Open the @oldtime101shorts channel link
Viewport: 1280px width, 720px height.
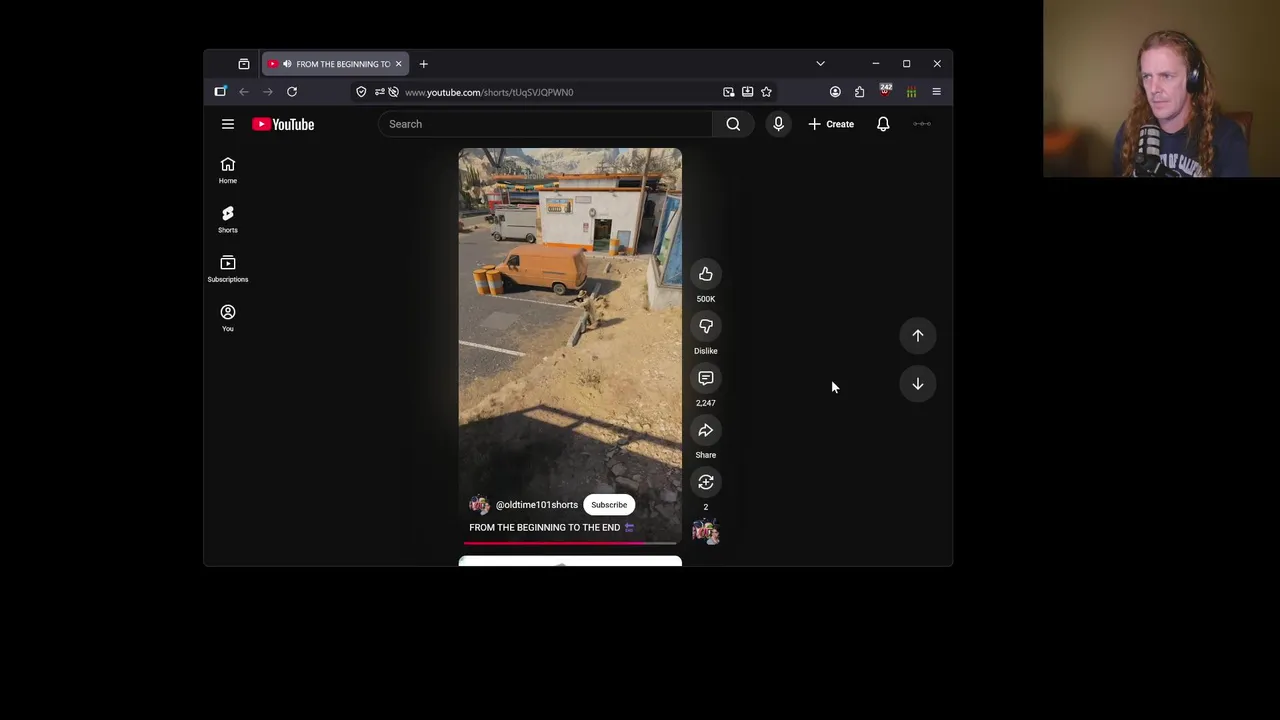[x=537, y=505]
